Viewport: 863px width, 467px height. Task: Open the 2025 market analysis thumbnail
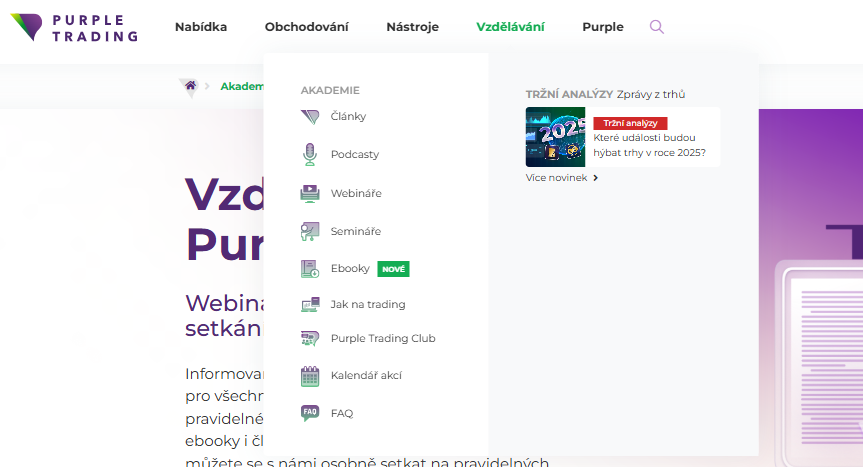555,137
